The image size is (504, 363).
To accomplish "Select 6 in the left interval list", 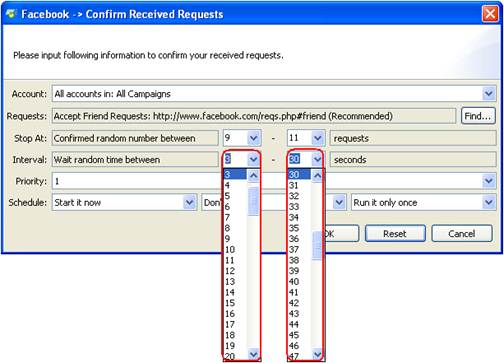I will 235,207.
